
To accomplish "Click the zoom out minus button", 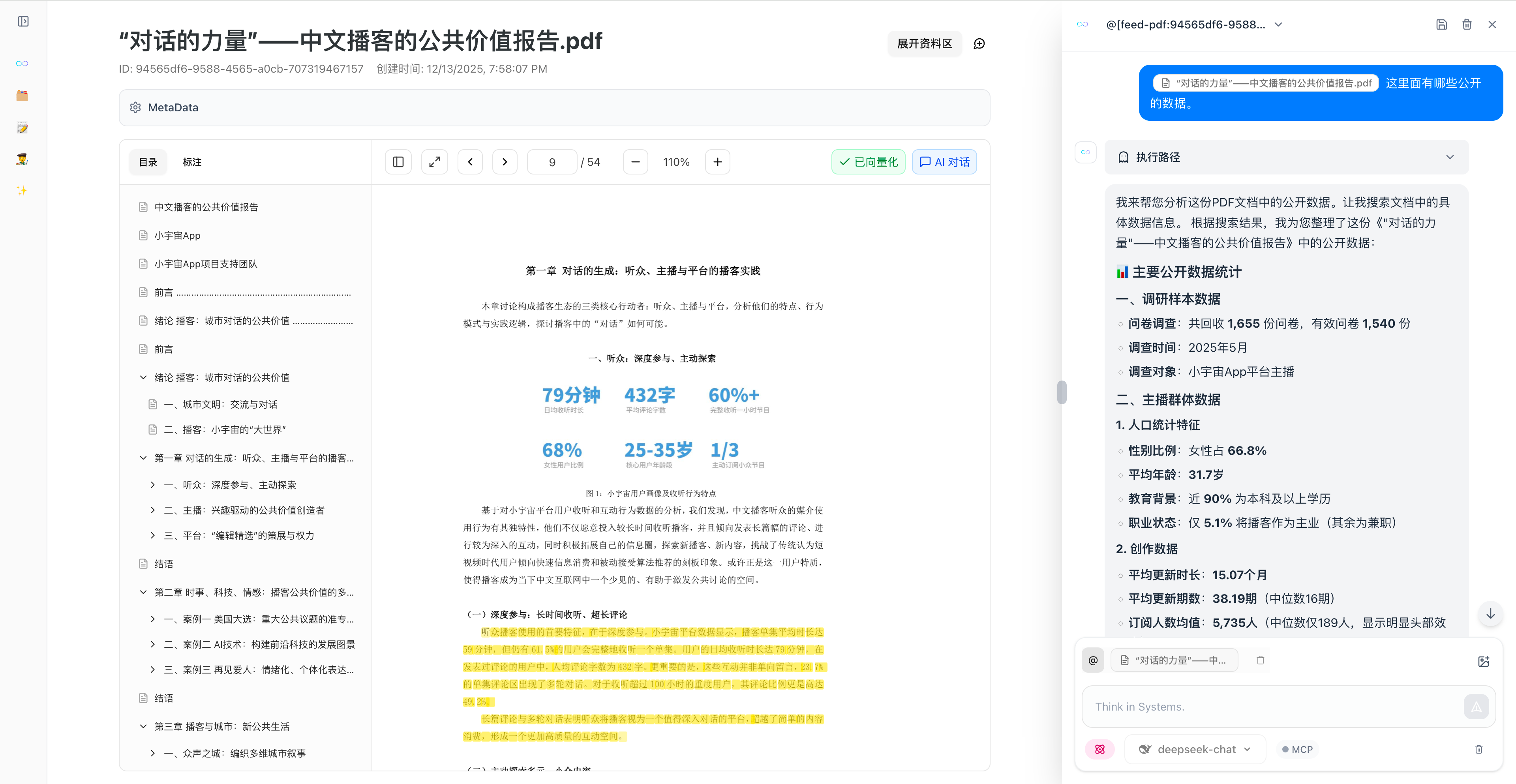I will [635, 162].
